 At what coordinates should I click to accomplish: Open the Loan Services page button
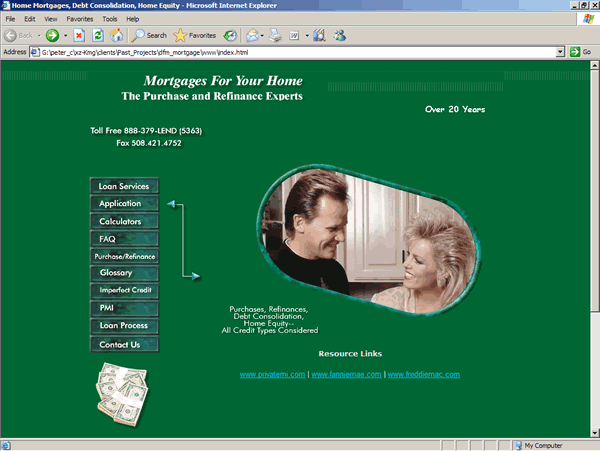point(124,186)
